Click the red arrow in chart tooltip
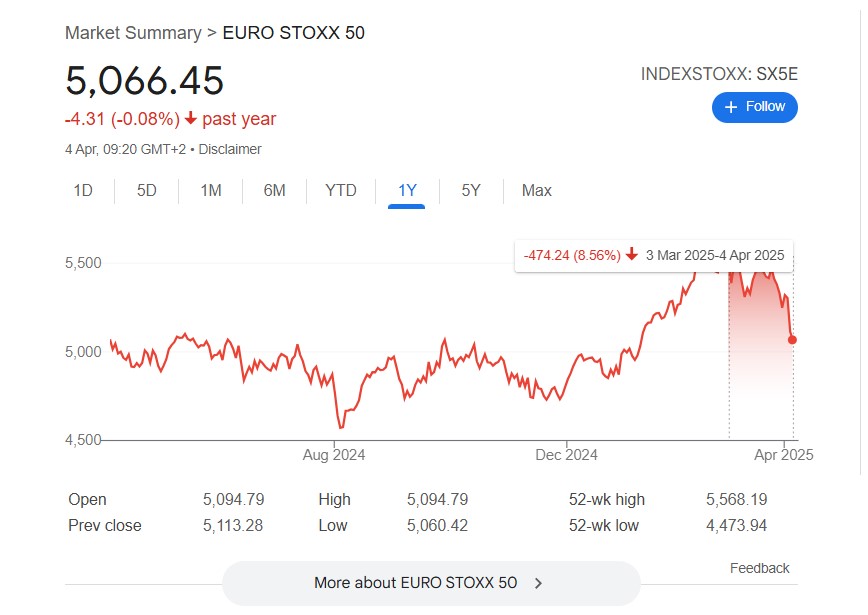Viewport: 868px width, 615px height. 632,255
